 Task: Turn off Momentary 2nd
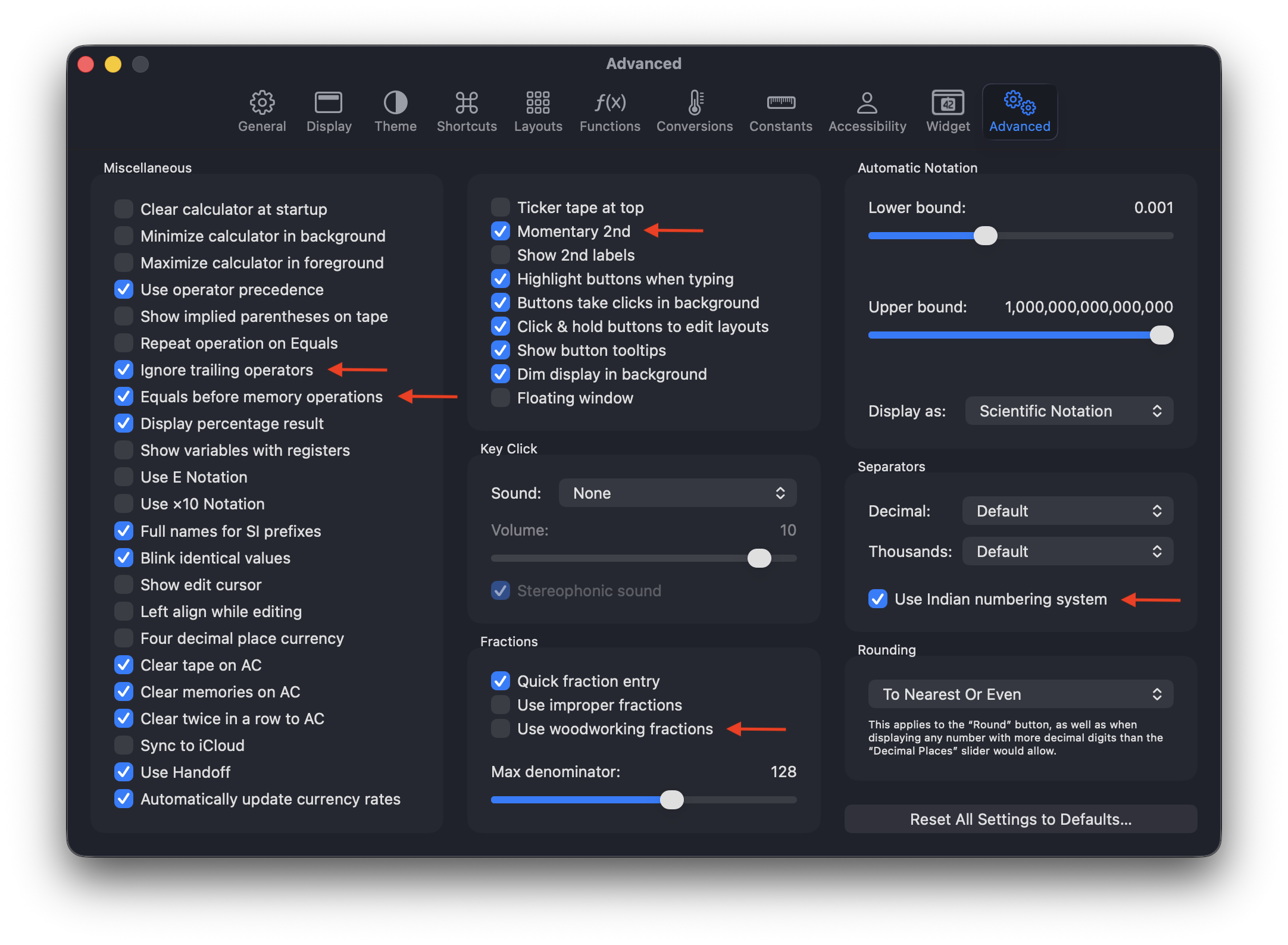click(501, 231)
